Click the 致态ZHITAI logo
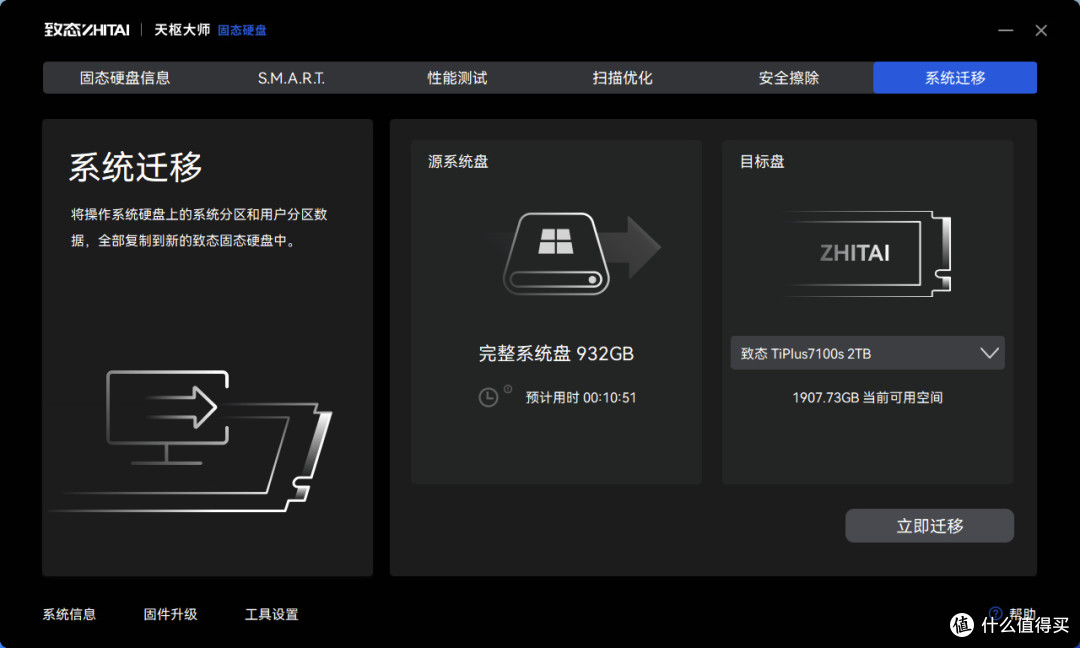1080x648 pixels. [x=87, y=30]
